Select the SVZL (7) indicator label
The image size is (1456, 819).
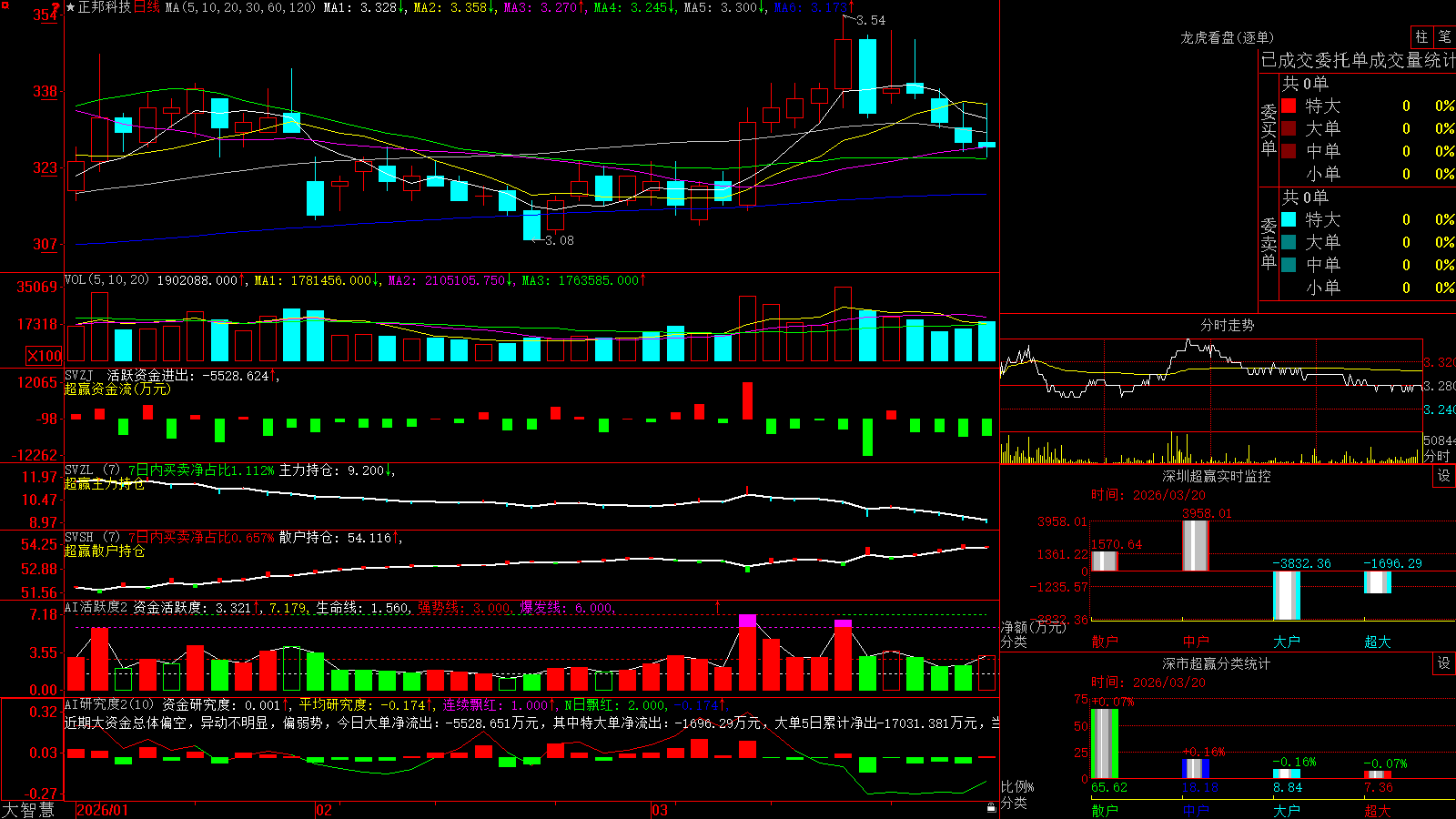pos(93,470)
